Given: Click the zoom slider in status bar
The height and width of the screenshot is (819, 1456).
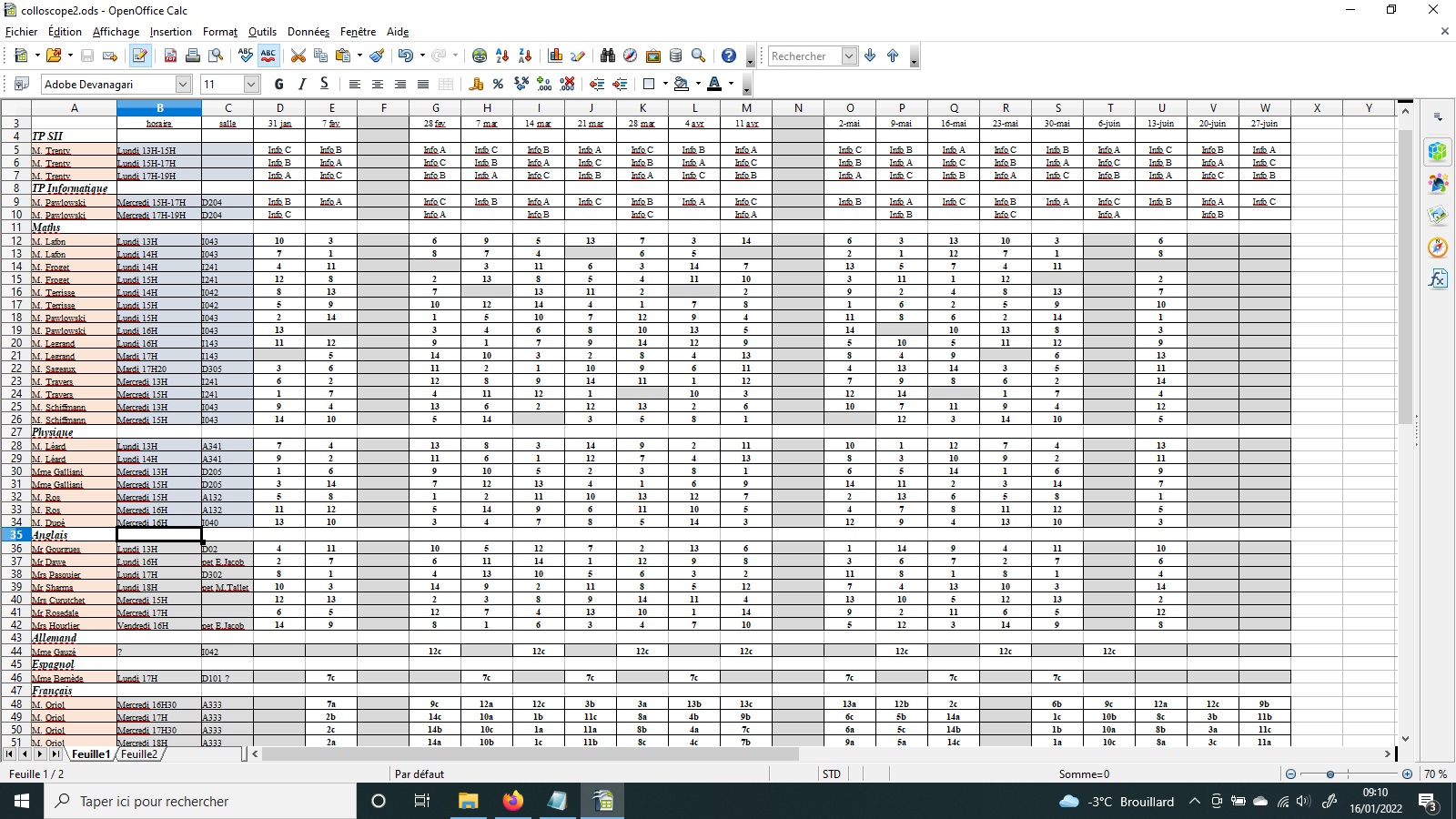Looking at the screenshot, I should (1330, 774).
